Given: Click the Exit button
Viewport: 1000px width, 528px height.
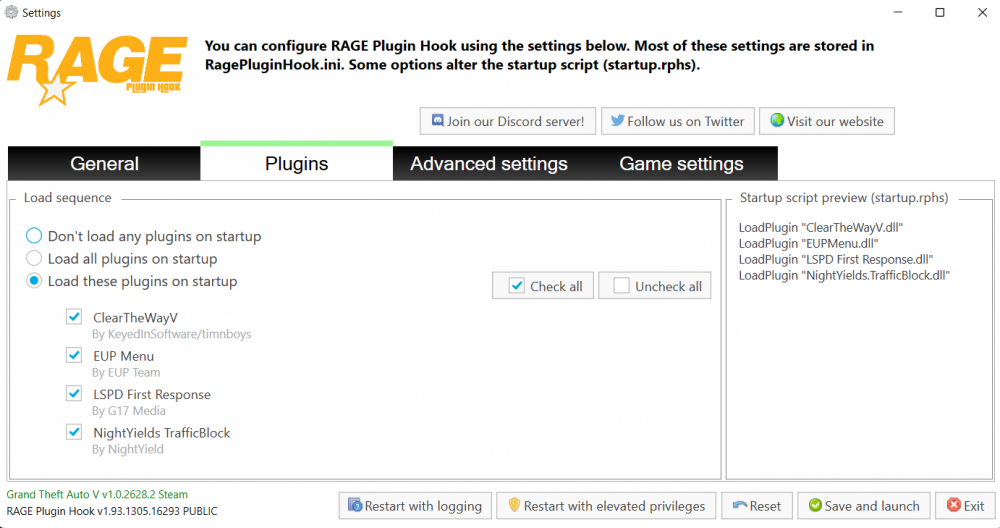Looking at the screenshot, I should 966,506.
